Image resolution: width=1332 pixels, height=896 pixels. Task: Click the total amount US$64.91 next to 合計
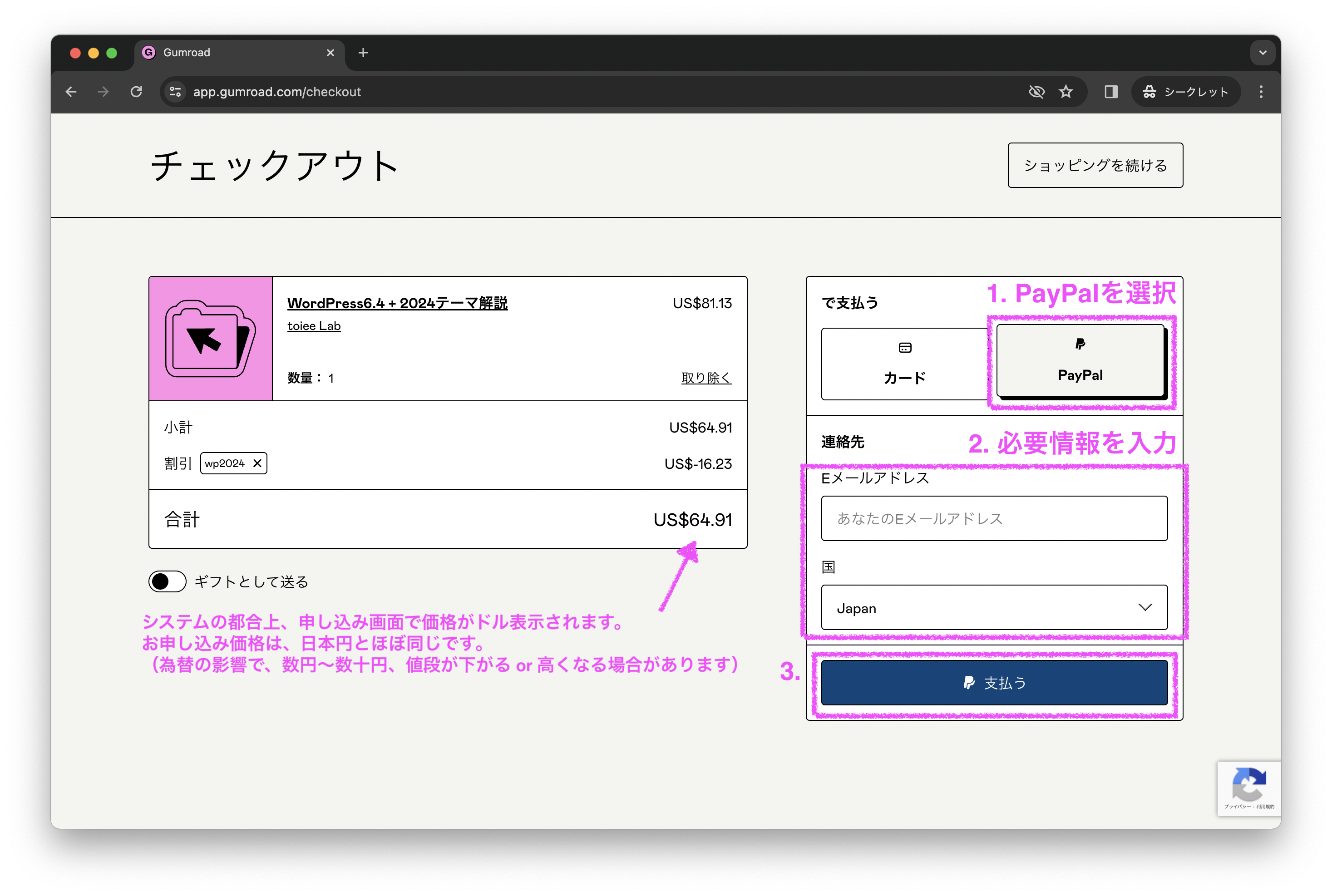(x=693, y=519)
